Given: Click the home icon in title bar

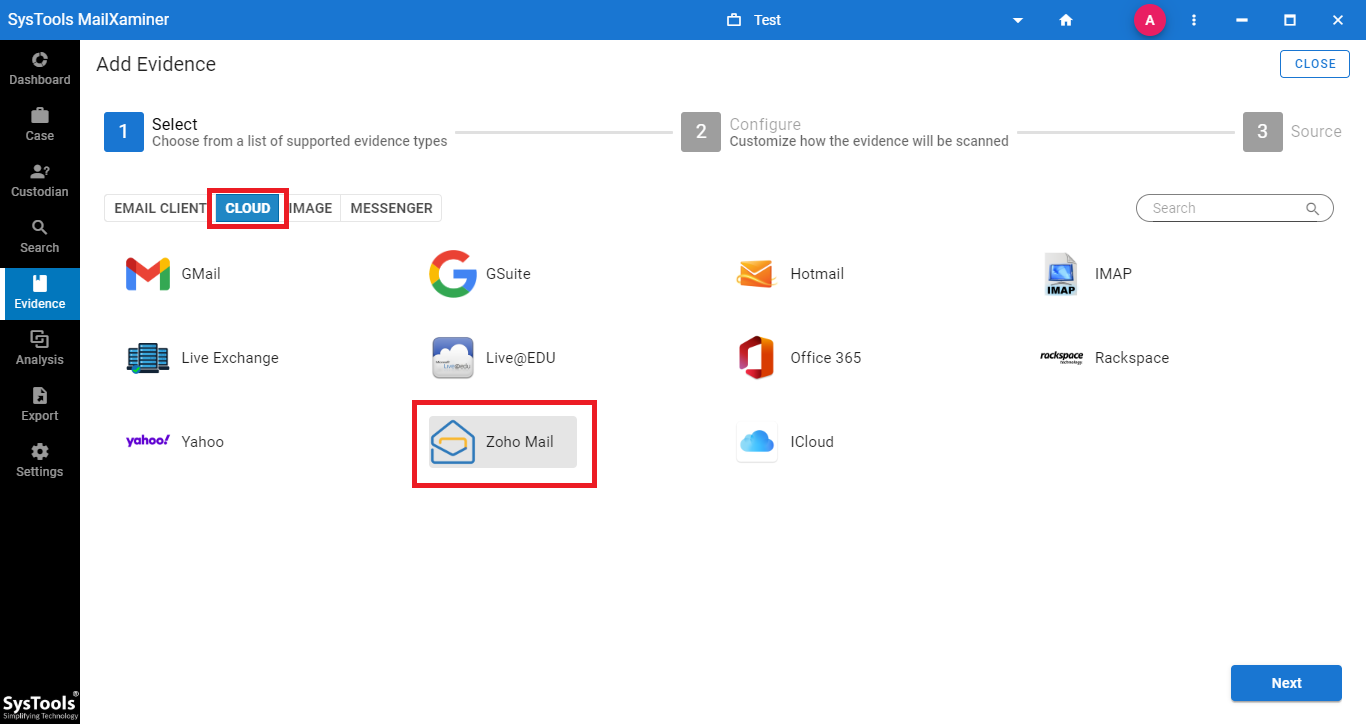Looking at the screenshot, I should tap(1066, 20).
